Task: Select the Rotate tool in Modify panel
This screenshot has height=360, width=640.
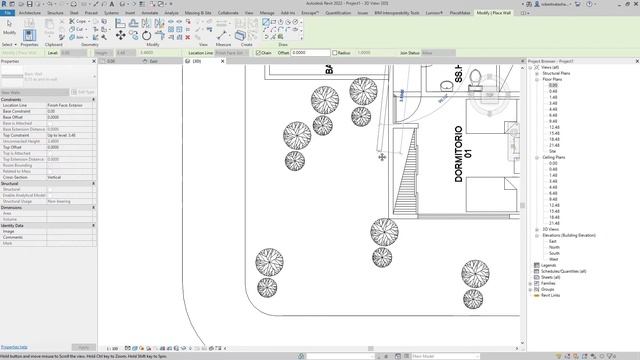Action: (147, 36)
